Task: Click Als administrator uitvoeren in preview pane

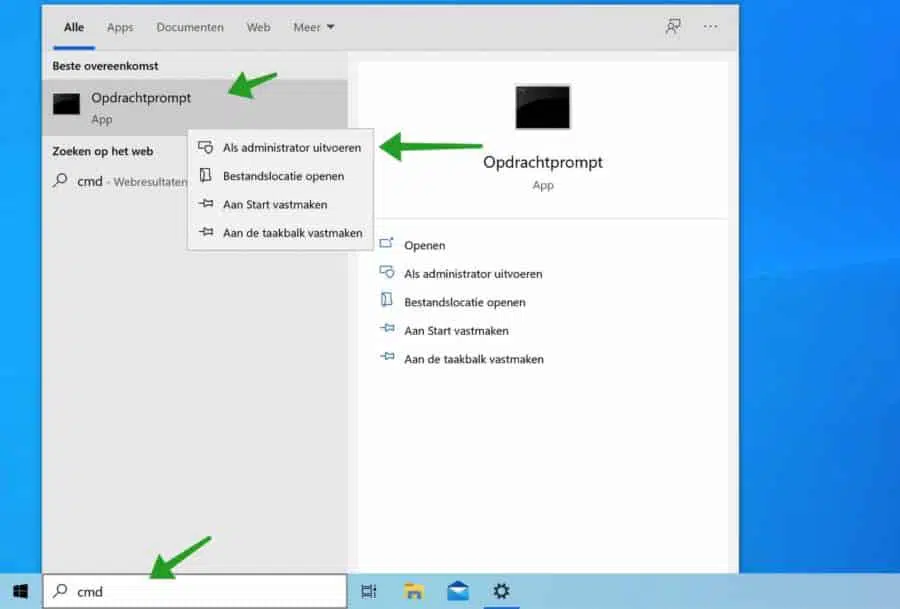Action: point(473,274)
